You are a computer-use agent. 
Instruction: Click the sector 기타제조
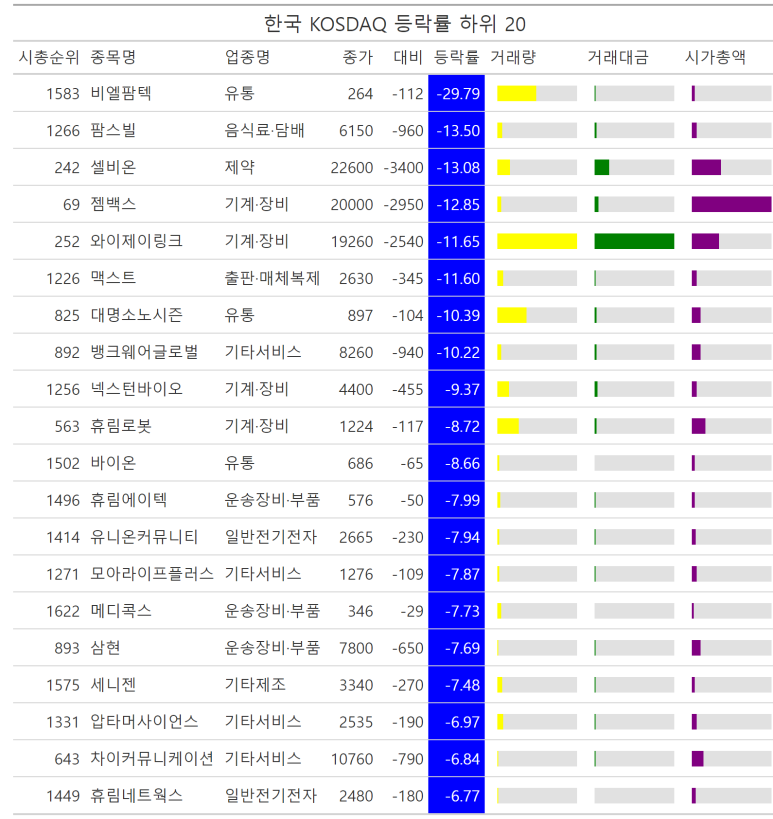click(255, 685)
